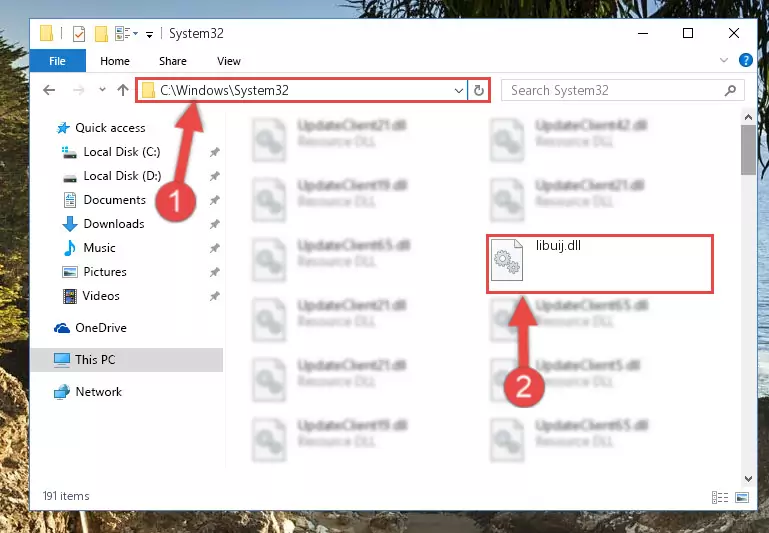Viewport: 769px width, 533px height.
Task: Click the 191 items status text
Action: pyautogui.click(x=66, y=496)
